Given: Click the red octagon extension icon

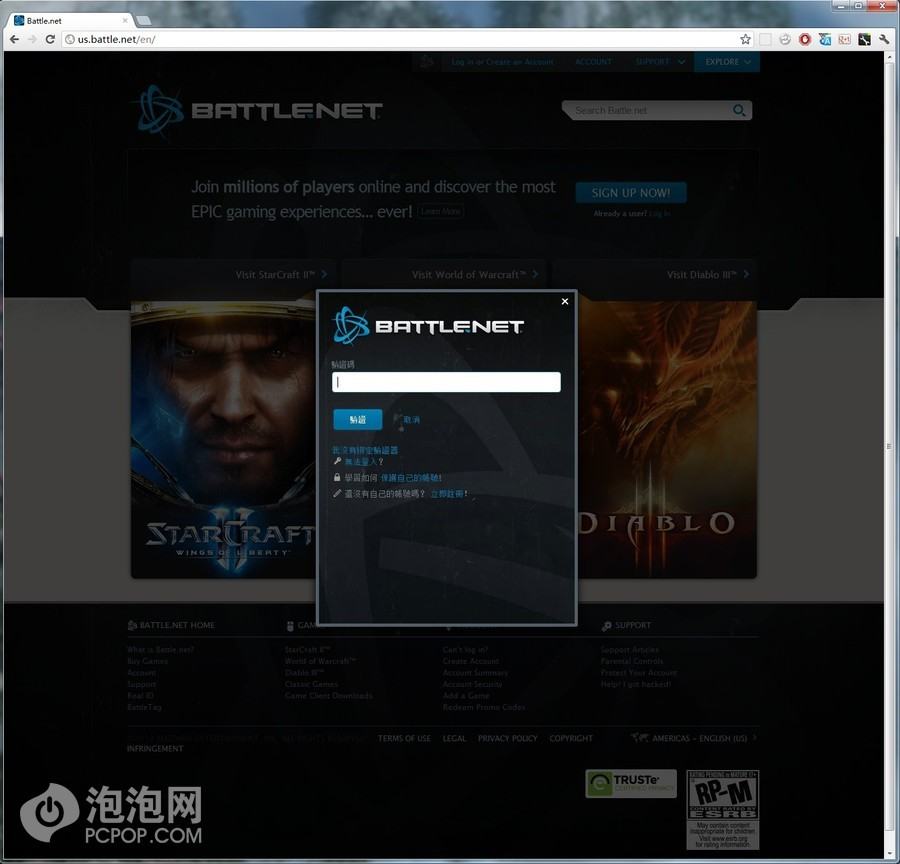Looking at the screenshot, I should click(805, 39).
